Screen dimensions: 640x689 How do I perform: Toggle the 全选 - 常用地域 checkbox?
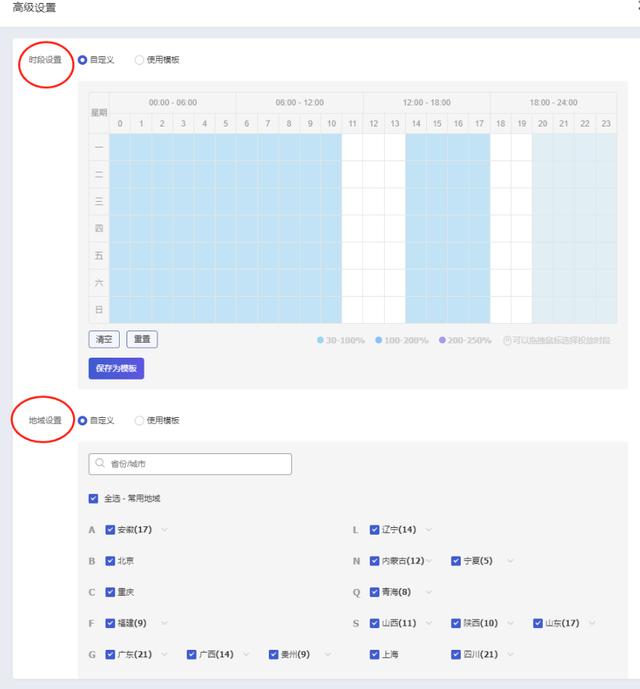pyautogui.click(x=93, y=498)
